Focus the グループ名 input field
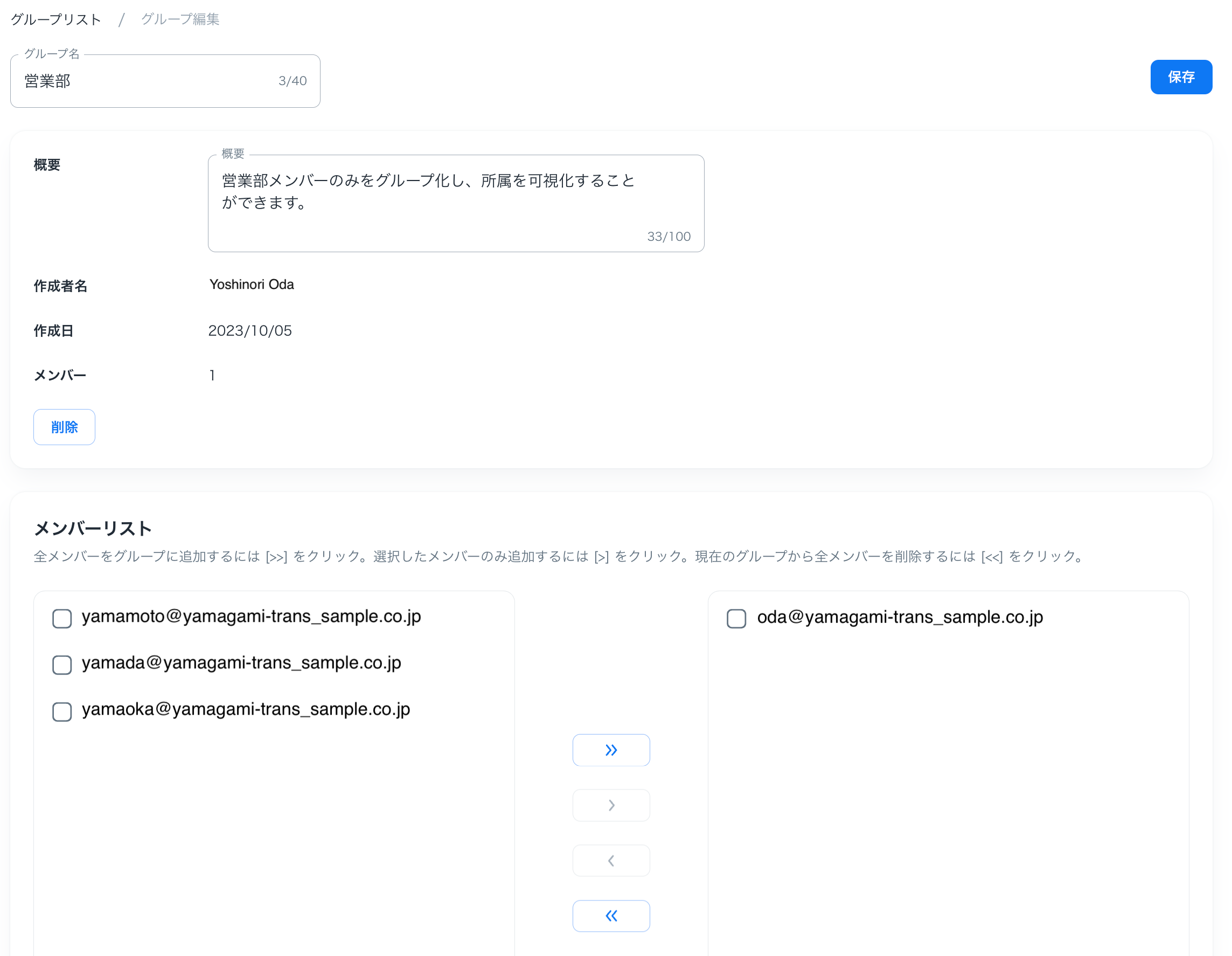 coord(147,81)
